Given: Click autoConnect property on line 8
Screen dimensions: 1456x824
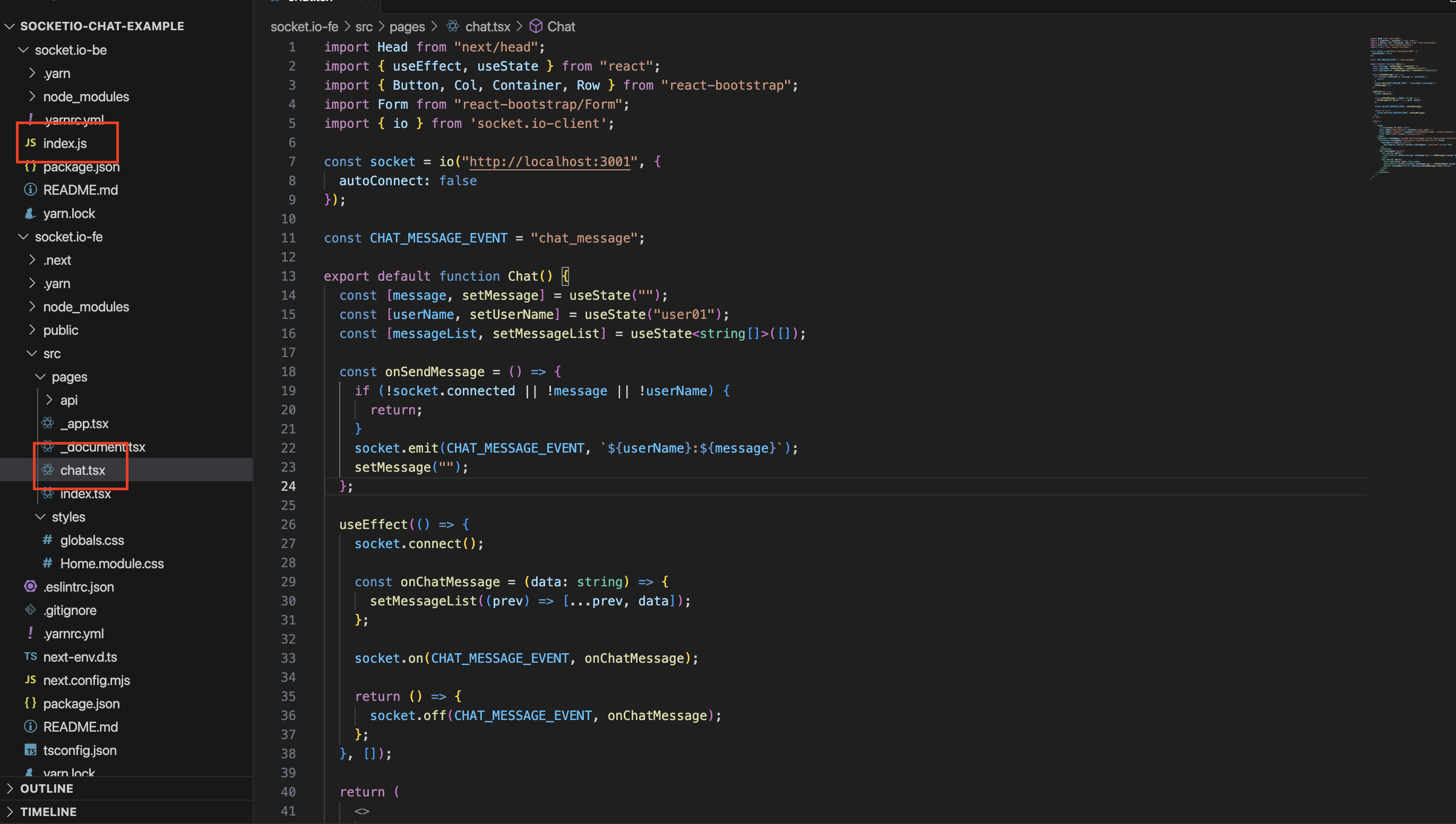Looking at the screenshot, I should pos(381,180).
